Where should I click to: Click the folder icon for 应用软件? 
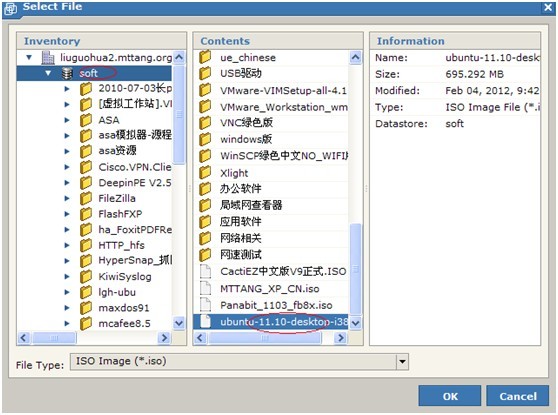205,222
